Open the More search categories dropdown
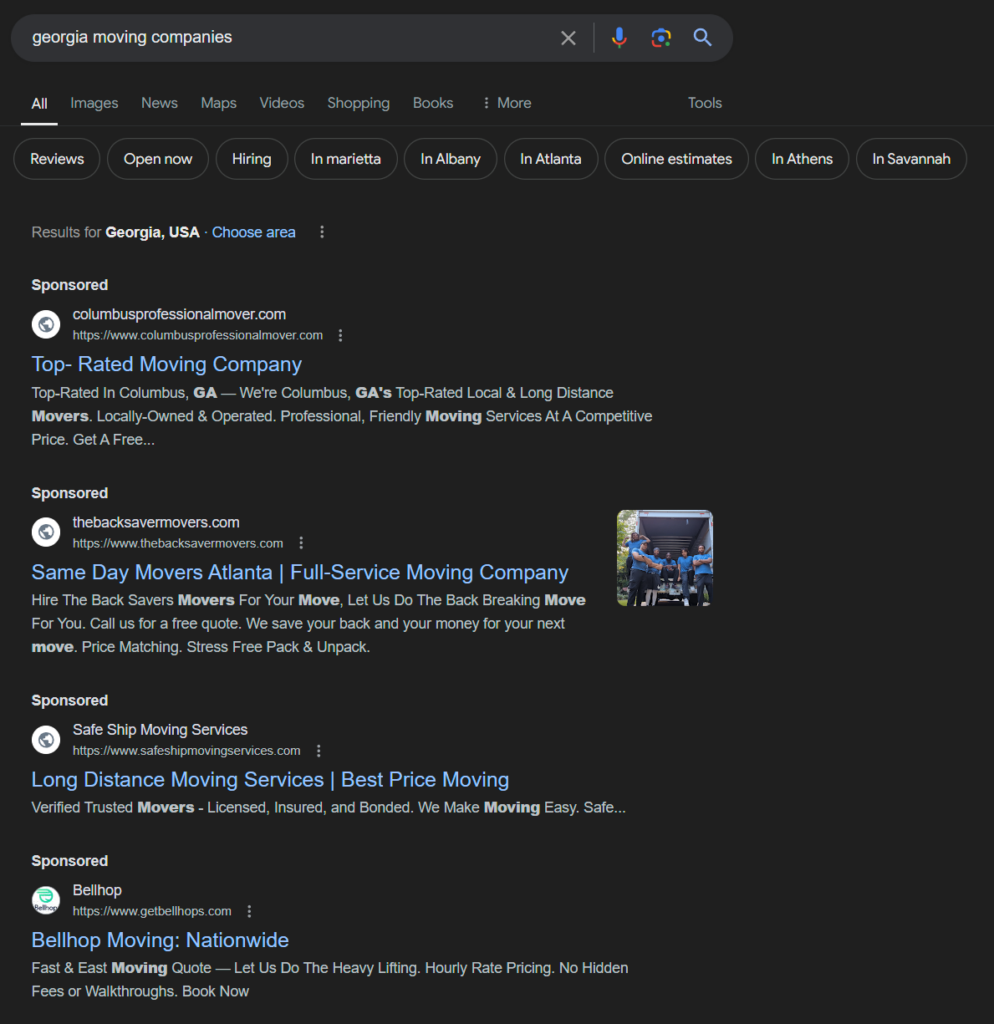This screenshot has width=994, height=1024. point(506,103)
